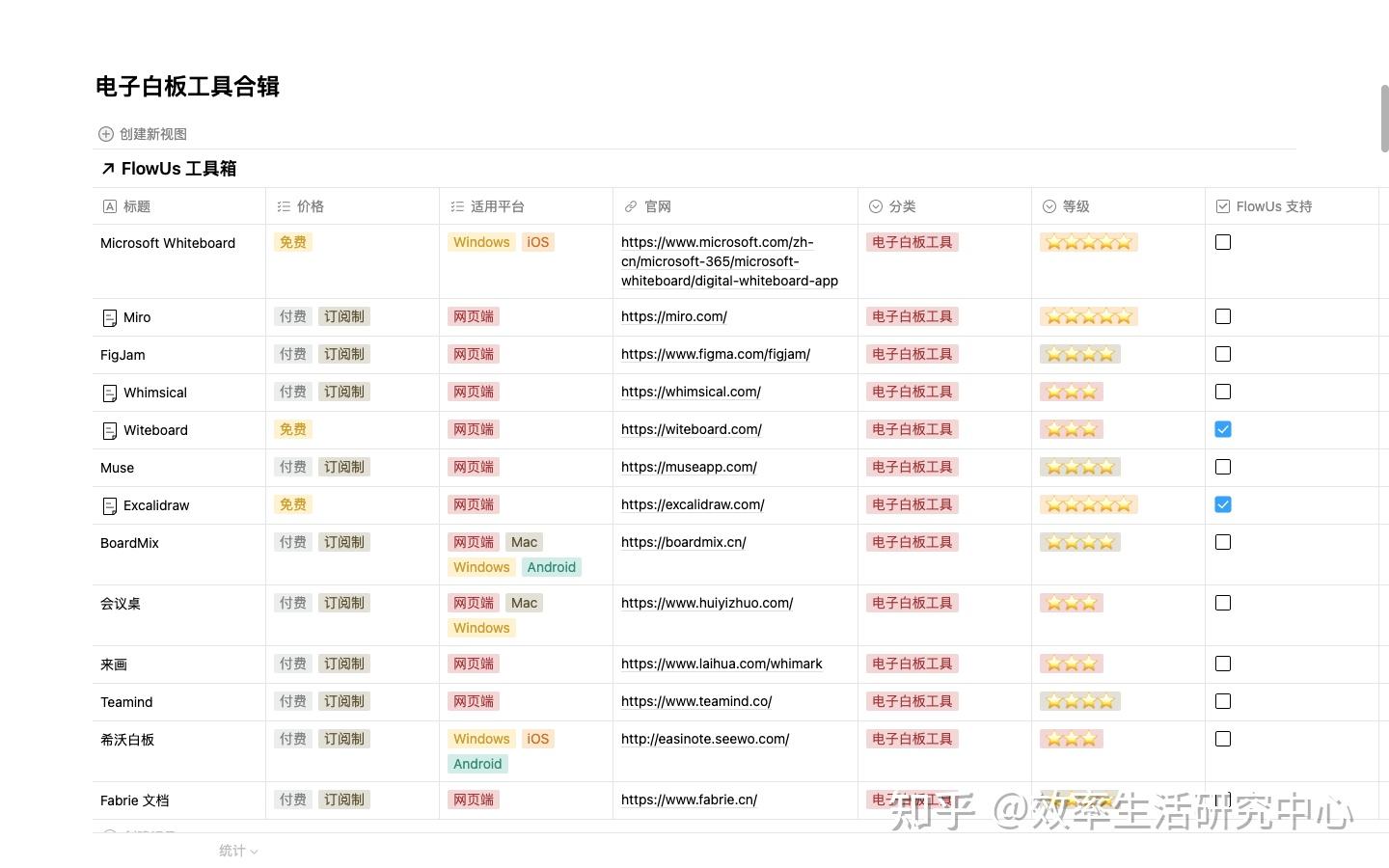1389x868 pixels.
Task: Click the 订阅制 tag in FigJam row
Action: point(344,354)
